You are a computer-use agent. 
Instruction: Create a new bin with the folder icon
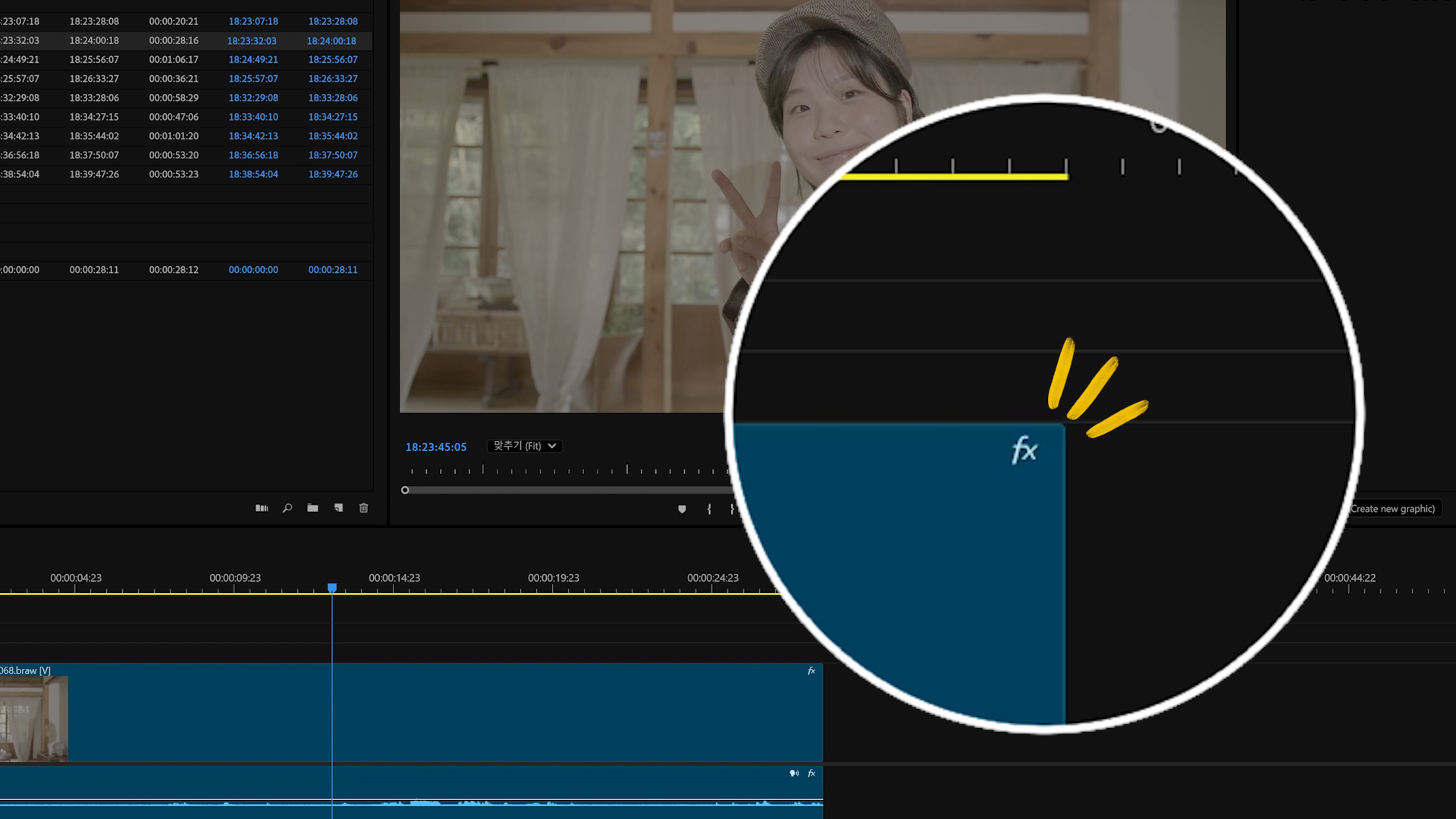312,508
